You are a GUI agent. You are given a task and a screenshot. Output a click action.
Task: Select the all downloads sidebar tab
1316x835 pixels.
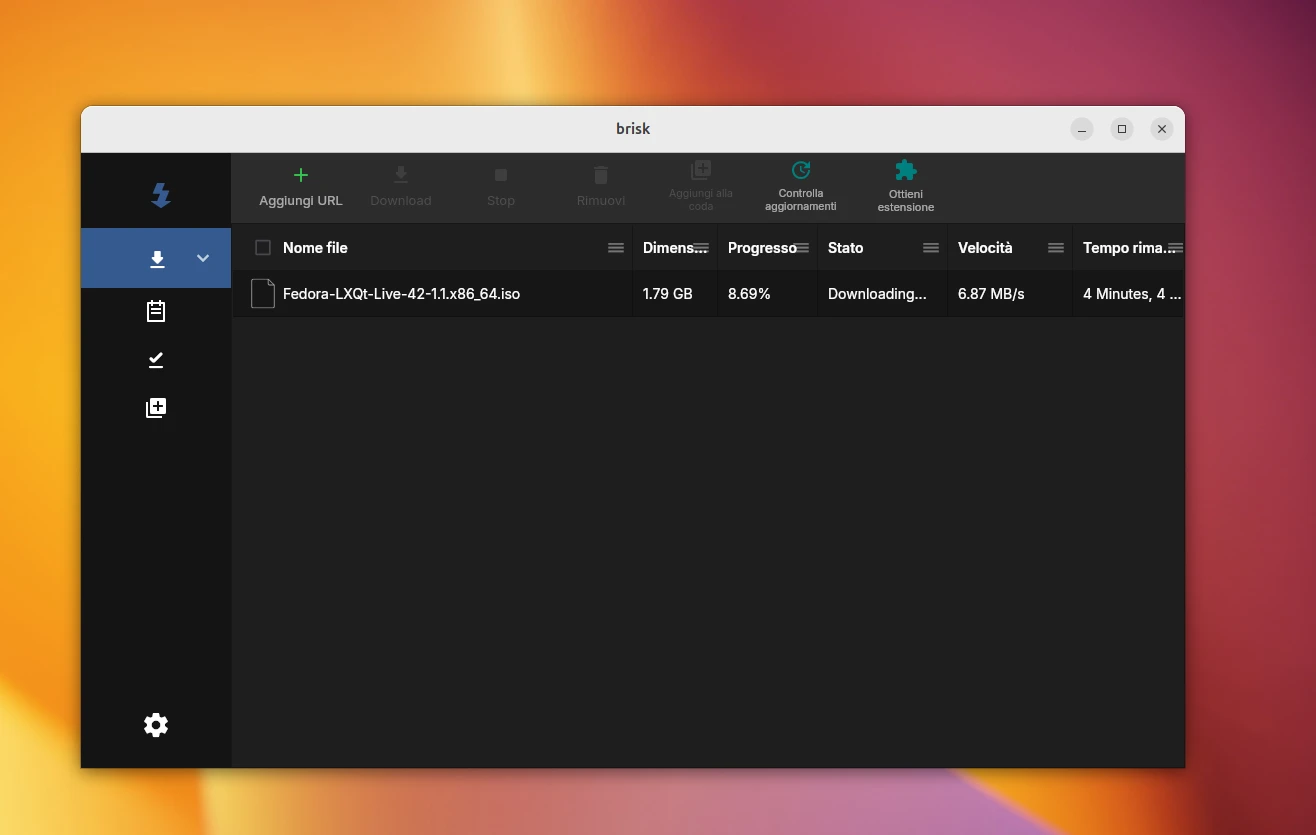(157, 259)
